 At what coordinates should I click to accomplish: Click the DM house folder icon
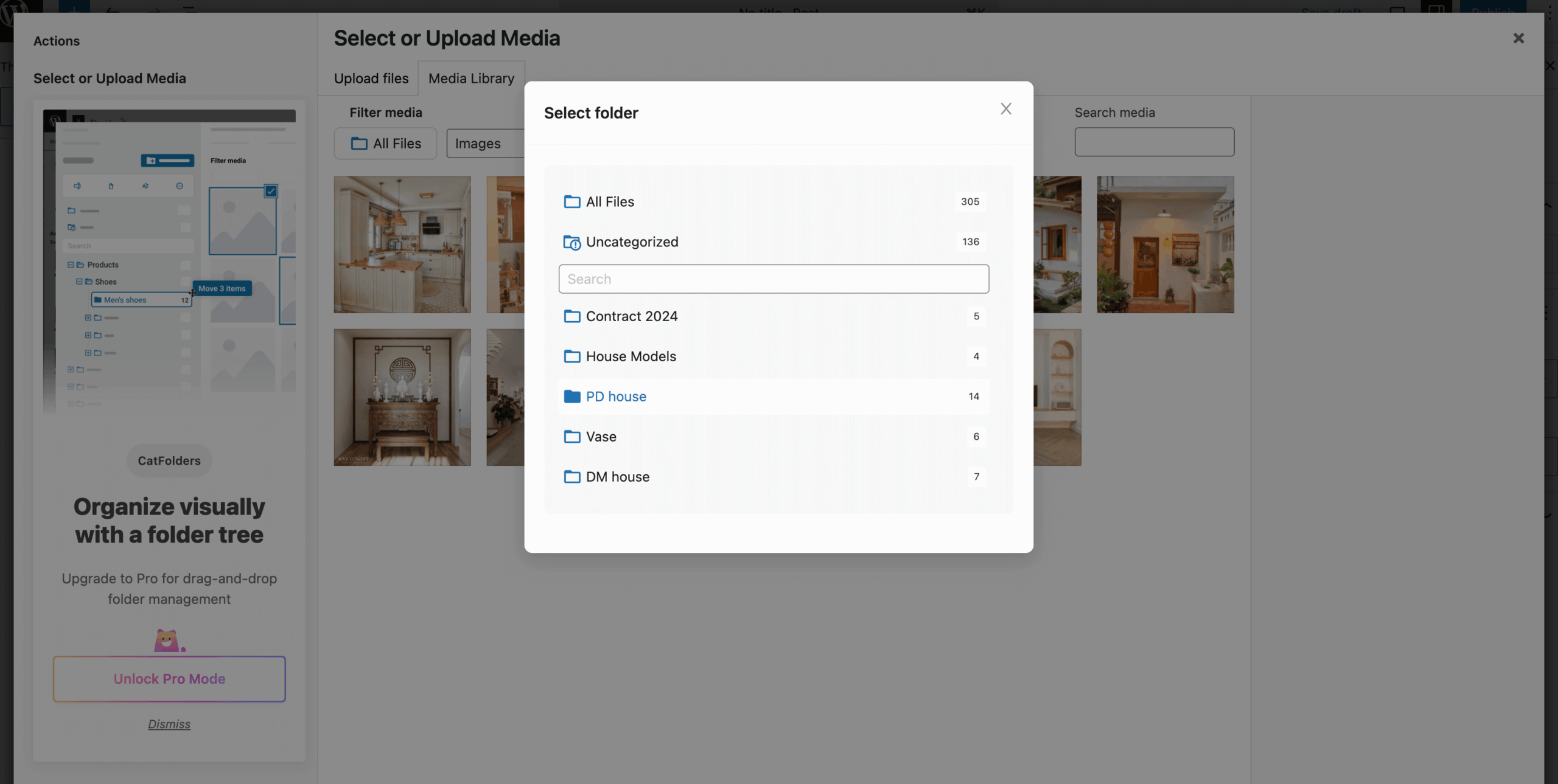point(571,476)
